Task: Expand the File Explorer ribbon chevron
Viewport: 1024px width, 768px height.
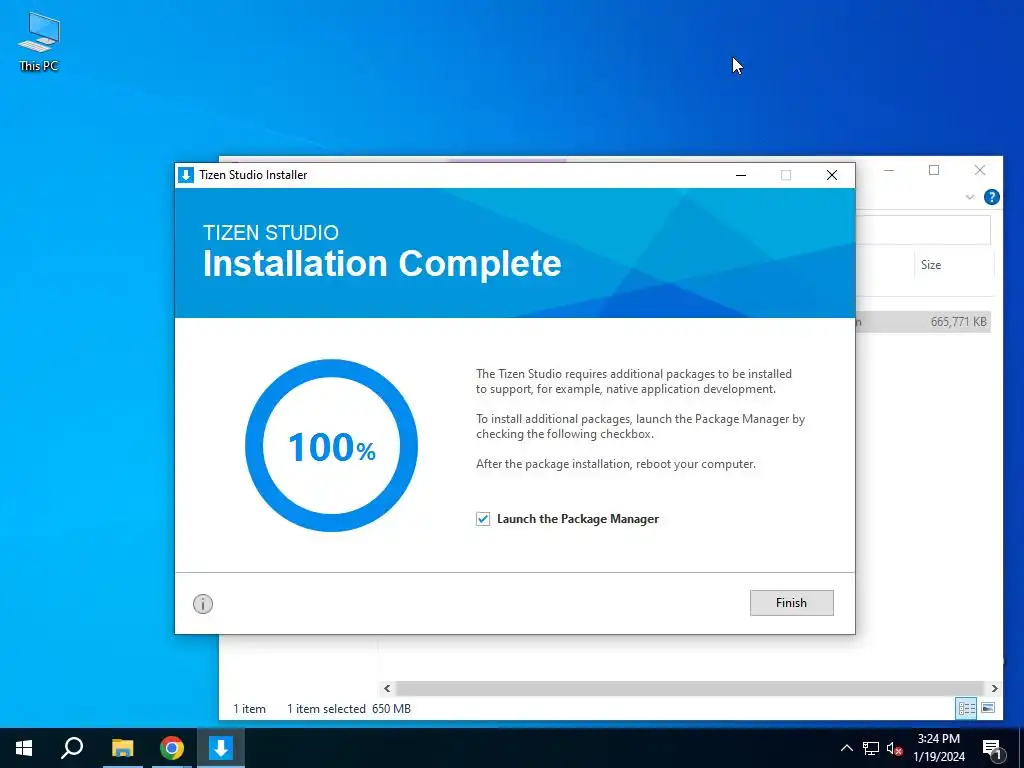Action: click(x=970, y=197)
